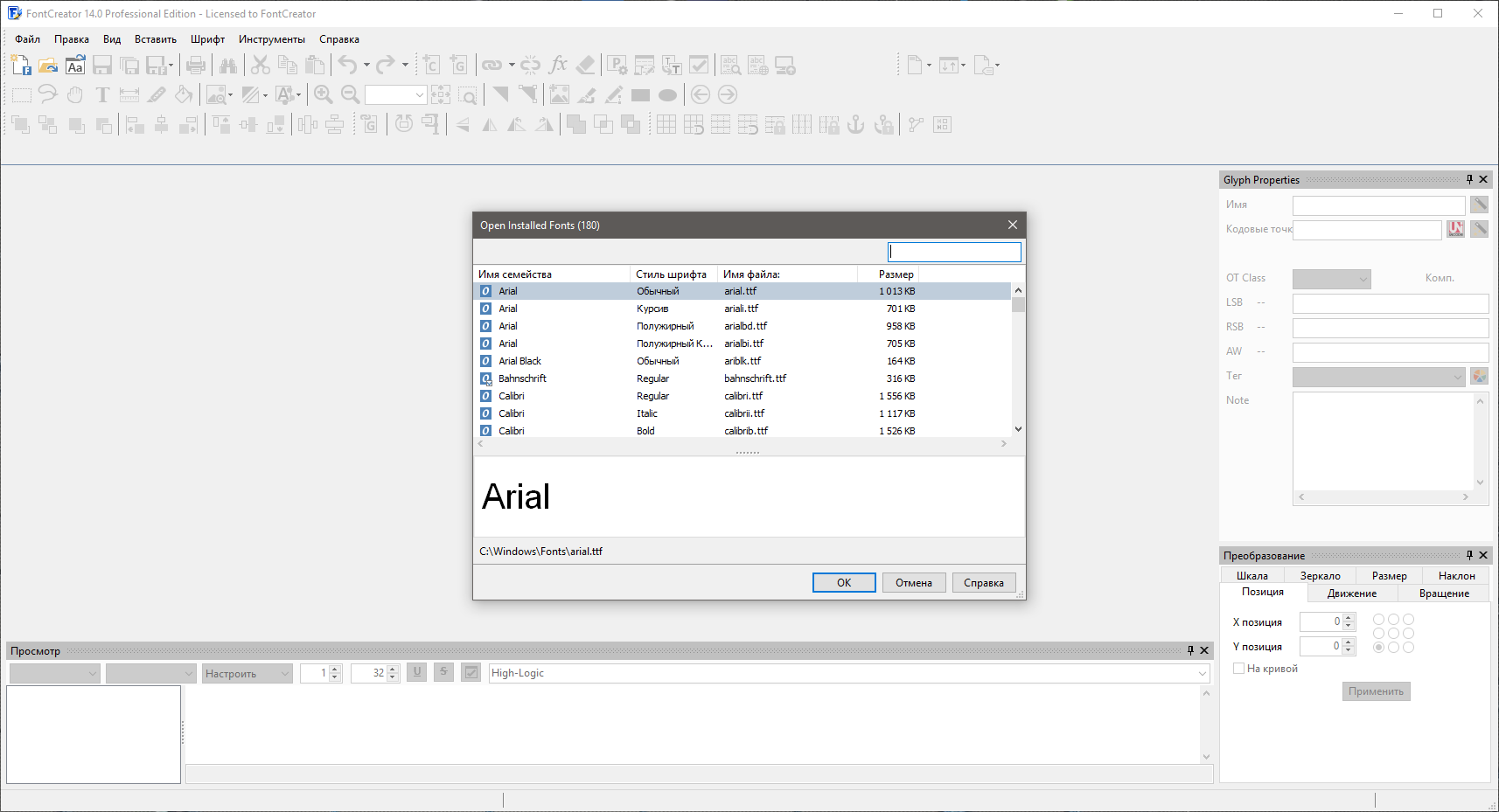Select the paint bucket fill tool
1499x812 pixels.
[184, 95]
